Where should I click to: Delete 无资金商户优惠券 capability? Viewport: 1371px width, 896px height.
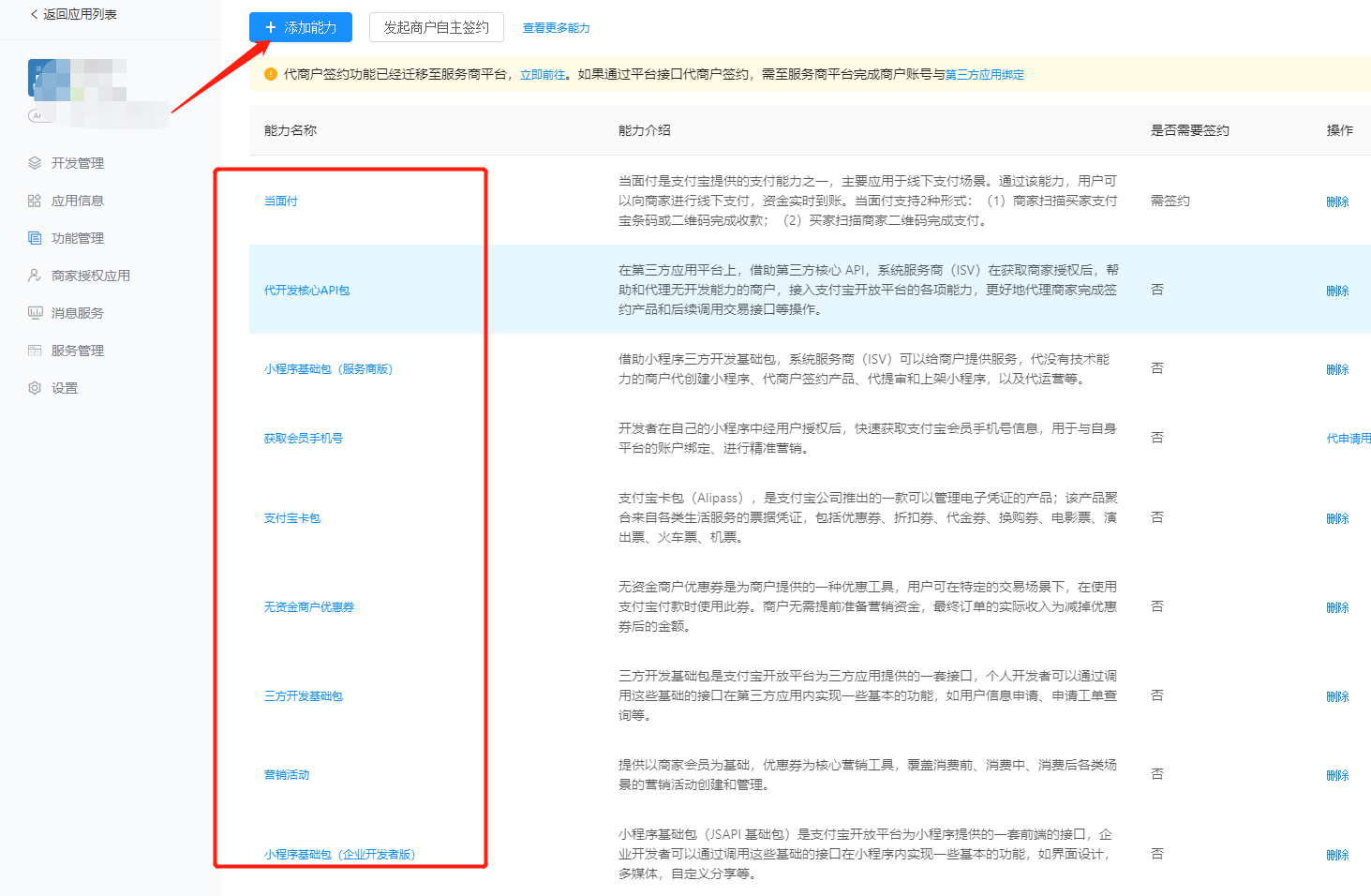point(1338,607)
